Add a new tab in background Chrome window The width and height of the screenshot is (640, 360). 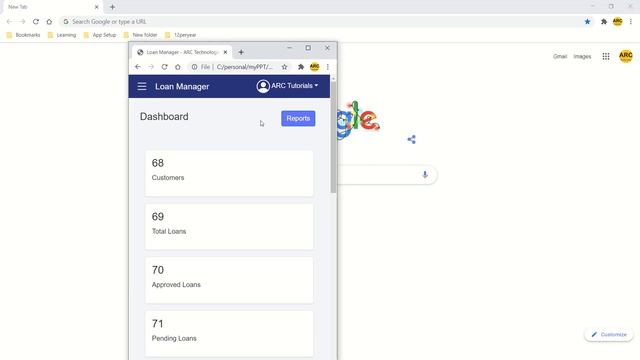coord(112,7)
